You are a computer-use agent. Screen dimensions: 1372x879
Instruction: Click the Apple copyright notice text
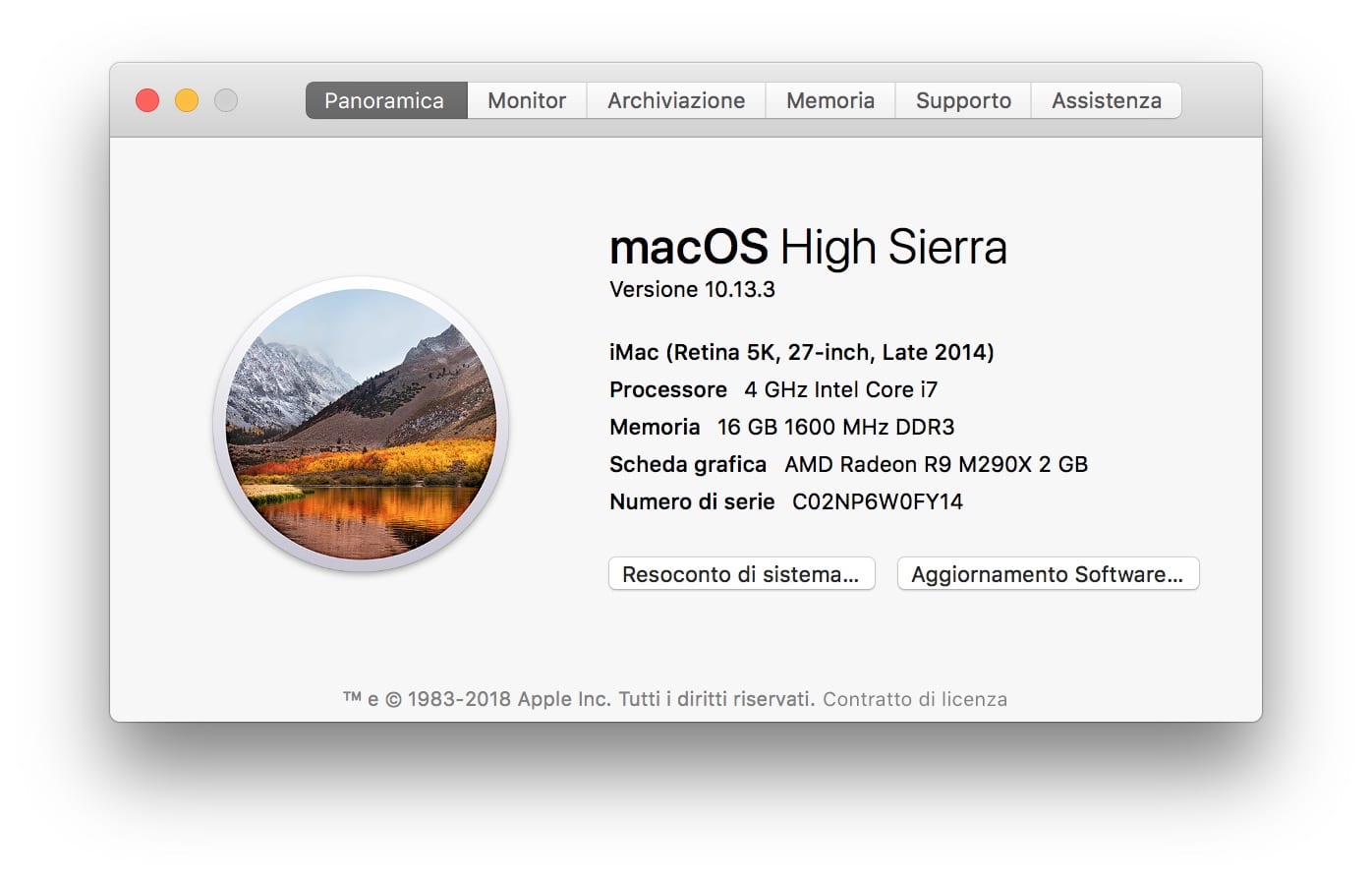click(579, 699)
